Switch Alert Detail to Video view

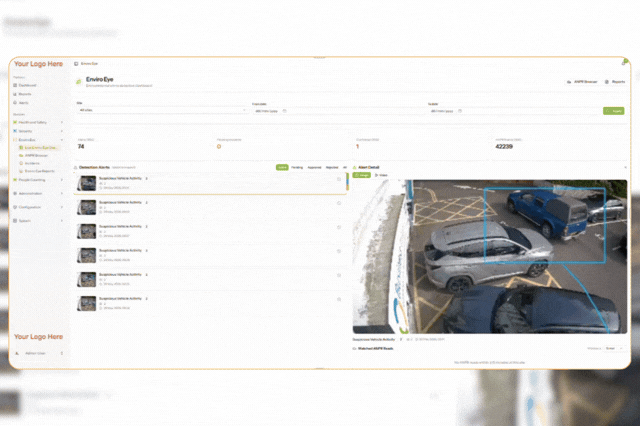point(381,175)
